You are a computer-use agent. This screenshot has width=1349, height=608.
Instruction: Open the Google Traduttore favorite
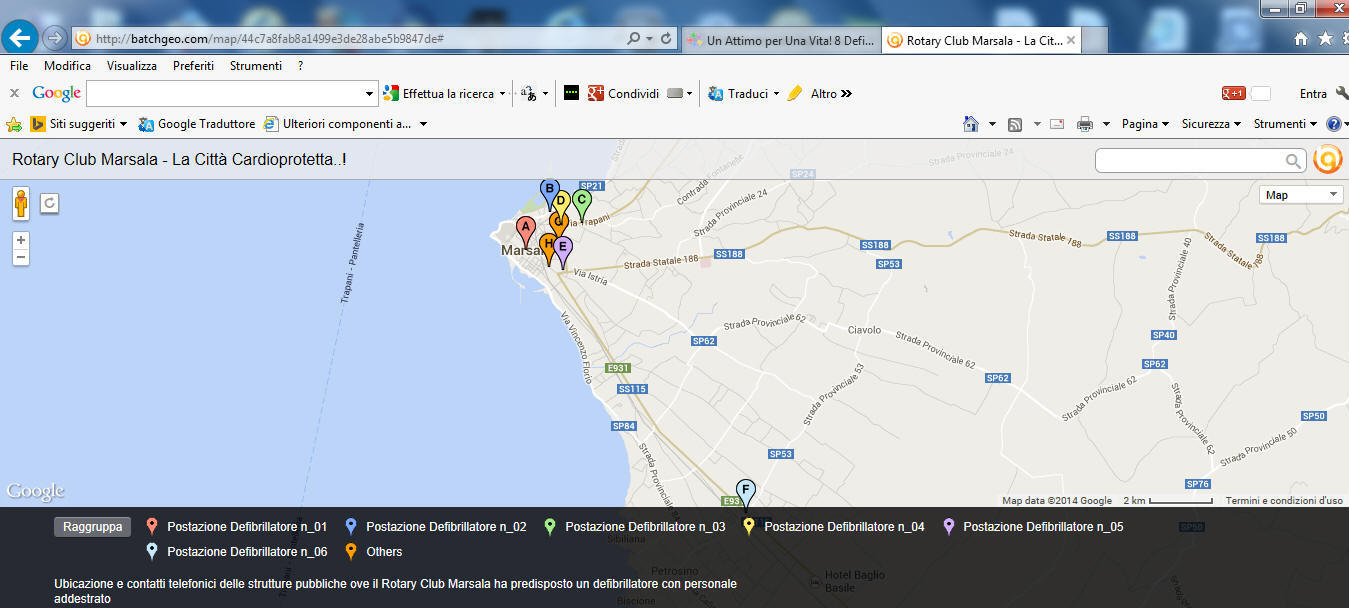(197, 124)
